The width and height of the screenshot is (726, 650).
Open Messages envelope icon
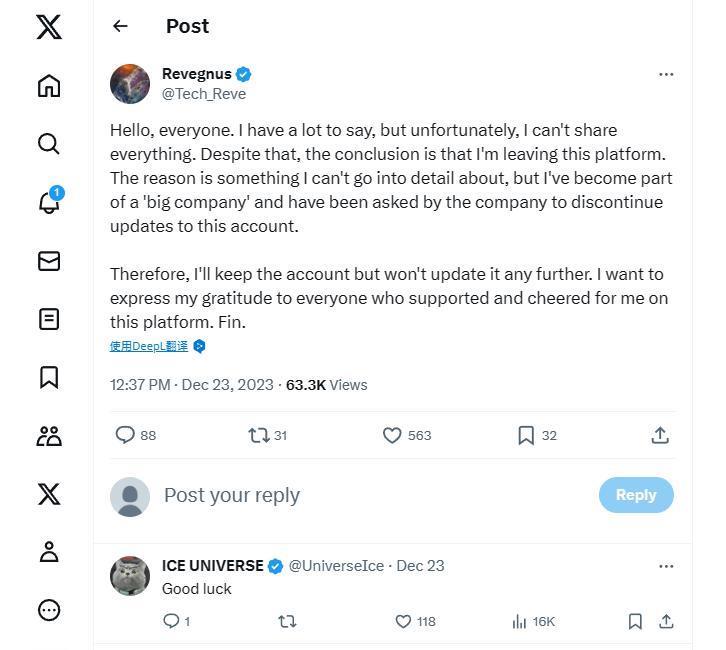(48, 261)
